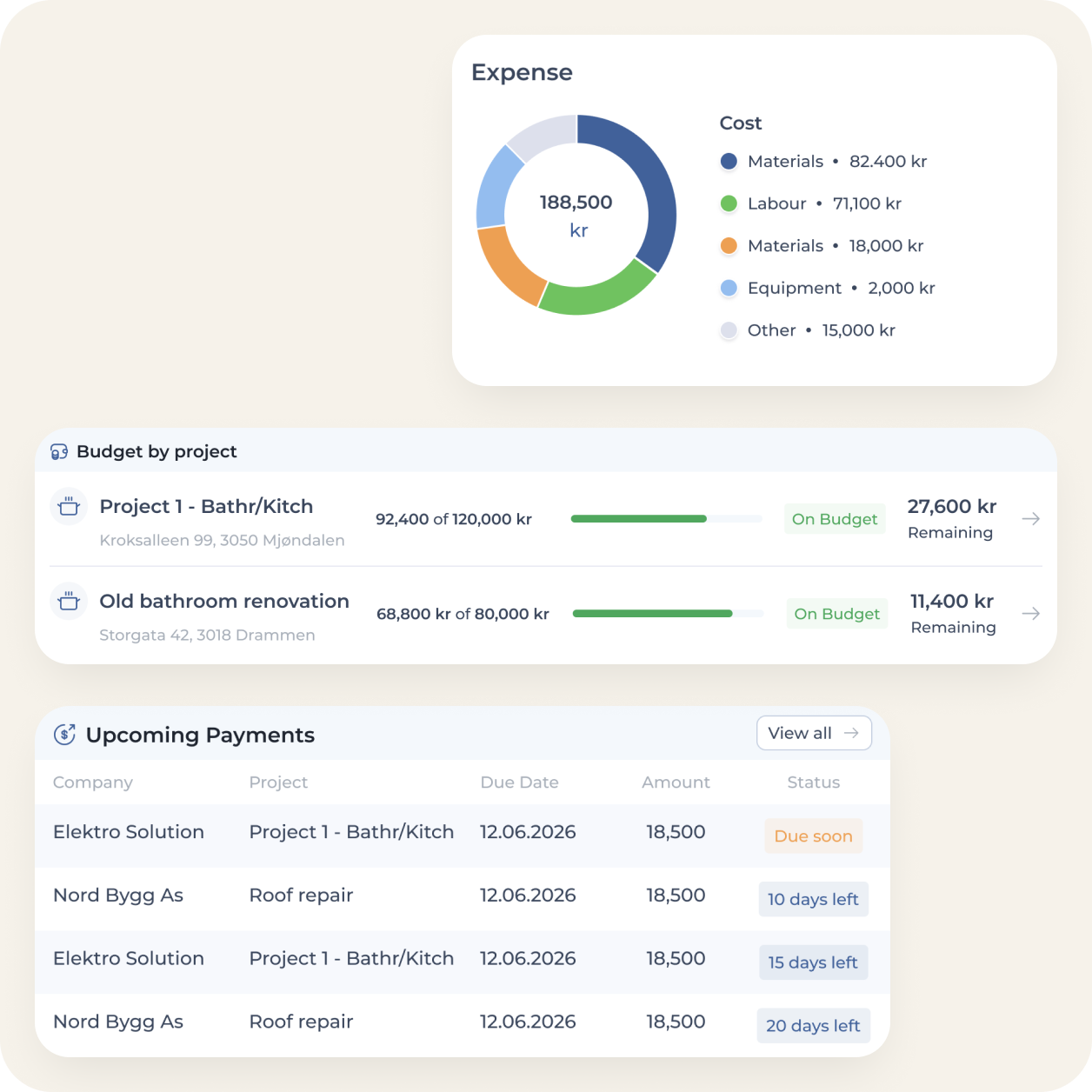Image resolution: width=1092 pixels, height=1092 pixels.
Task: Sort by the Amount column header
Action: [x=676, y=782]
